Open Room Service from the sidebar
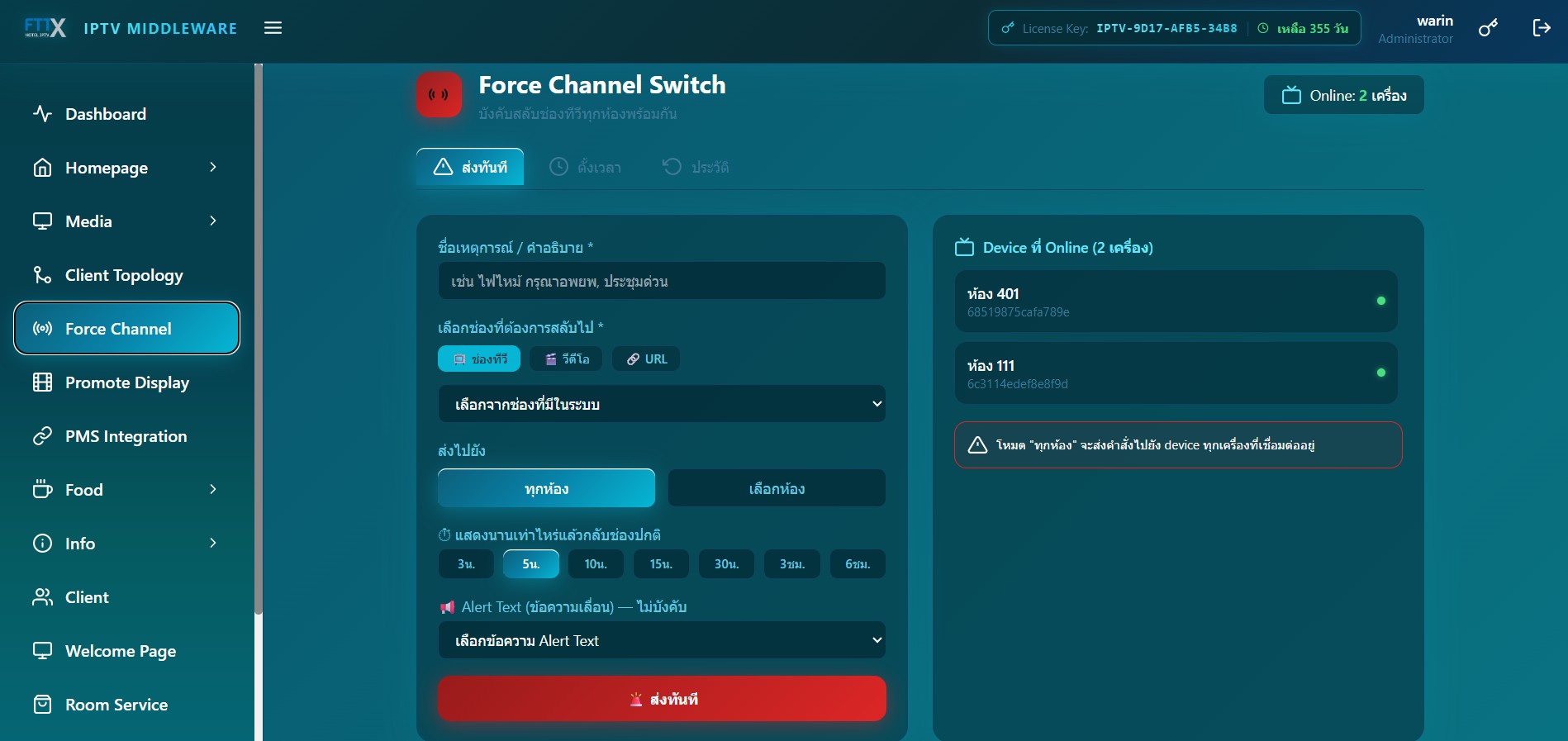The width and height of the screenshot is (1568, 741). [126, 705]
